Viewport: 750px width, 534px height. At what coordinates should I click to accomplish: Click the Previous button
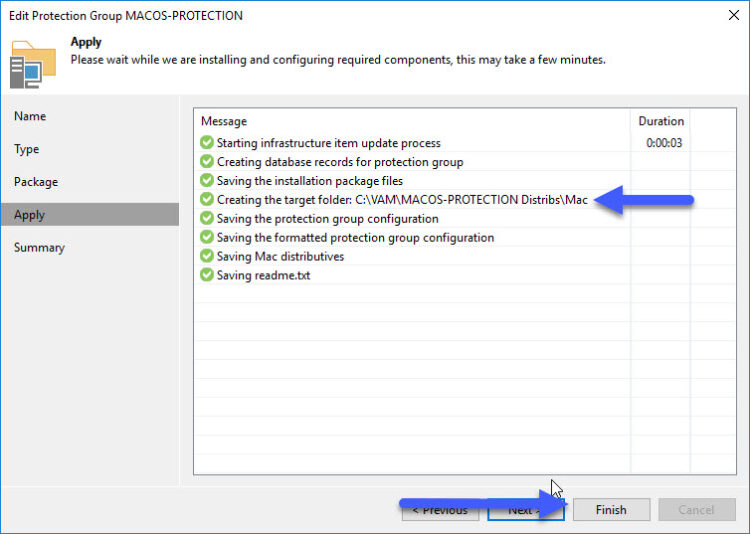click(x=440, y=510)
